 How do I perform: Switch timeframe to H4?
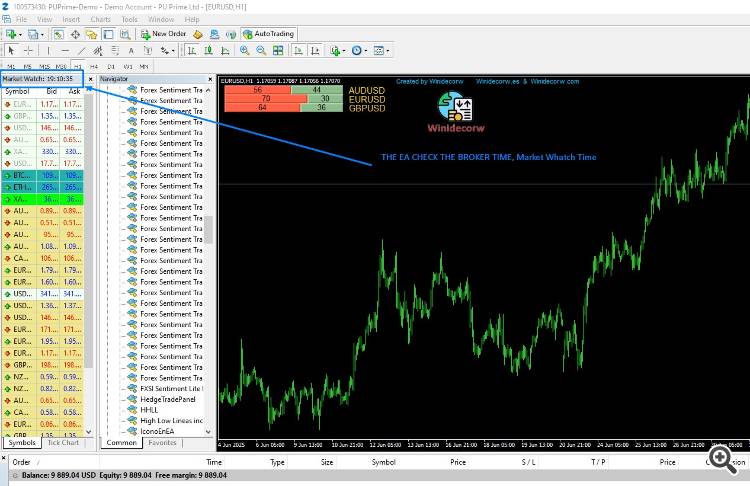point(94,66)
